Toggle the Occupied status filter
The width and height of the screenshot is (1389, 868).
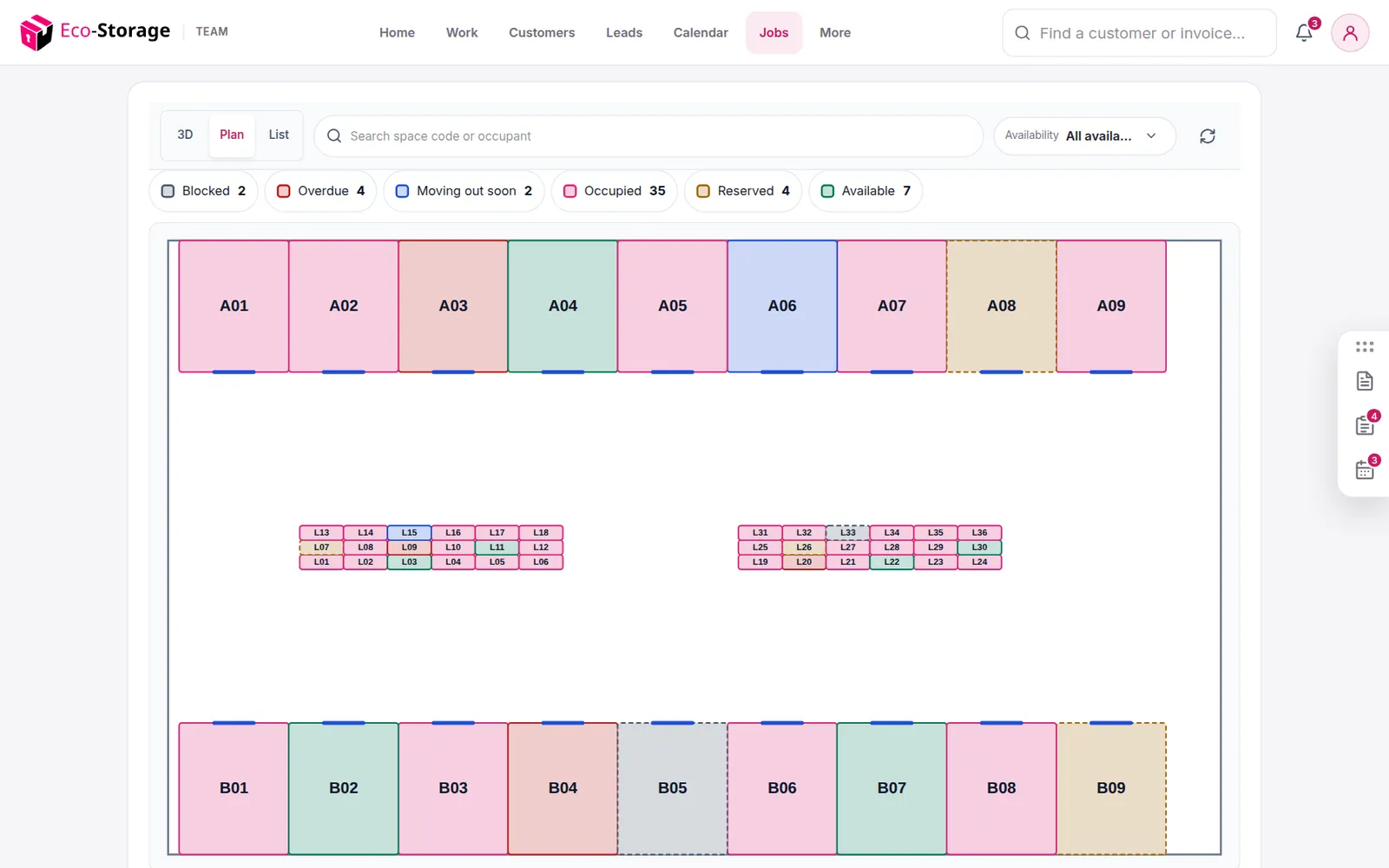[x=614, y=191]
